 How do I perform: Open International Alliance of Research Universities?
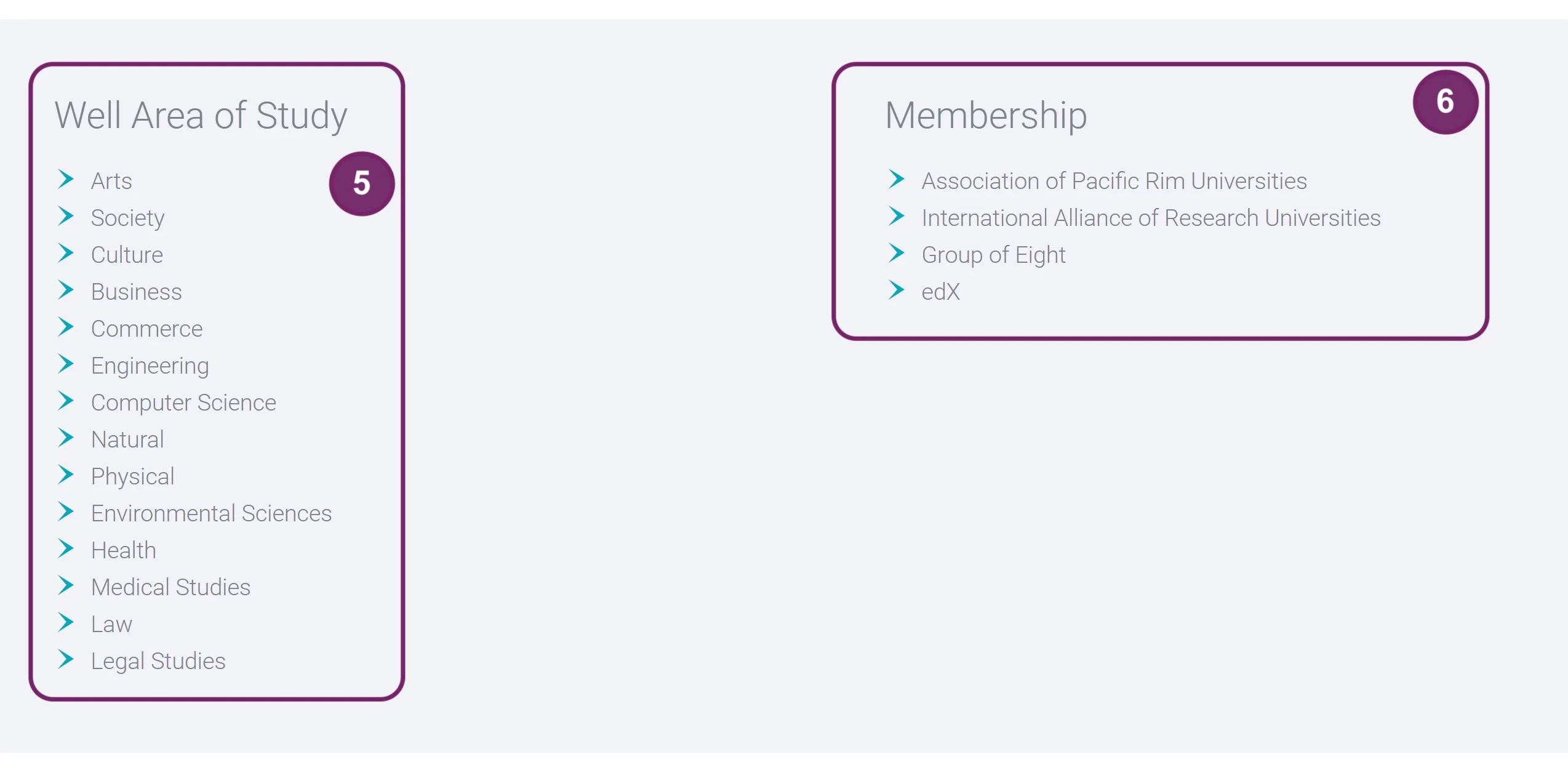pos(1151,218)
